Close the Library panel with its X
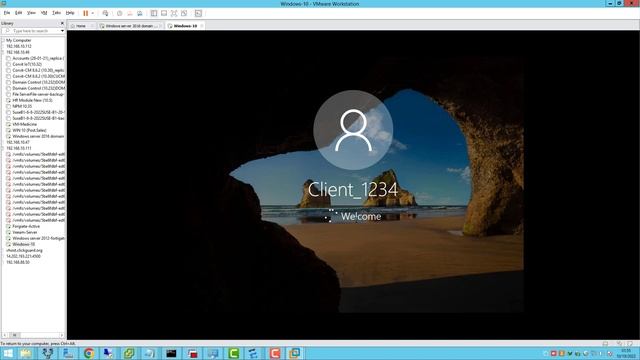Screen dimensions: 640x360 coord(62,23)
